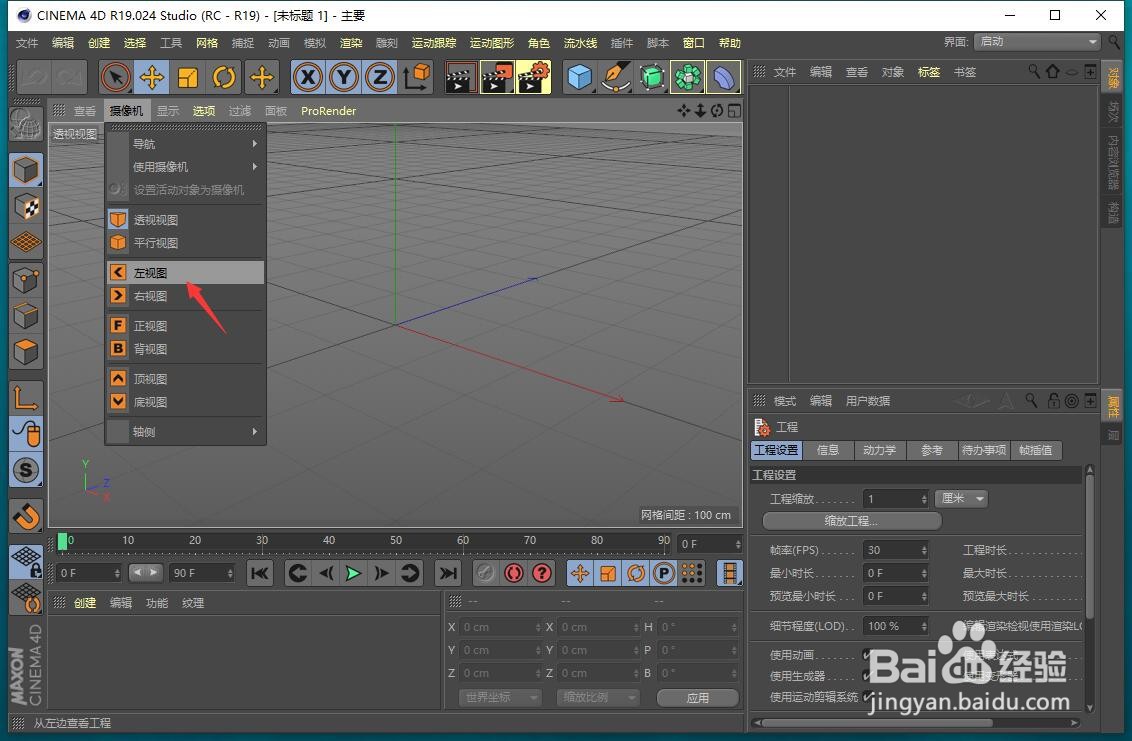This screenshot has width=1132, height=741.
Task: Select edges mode in left sidebar
Action: [x=26, y=316]
